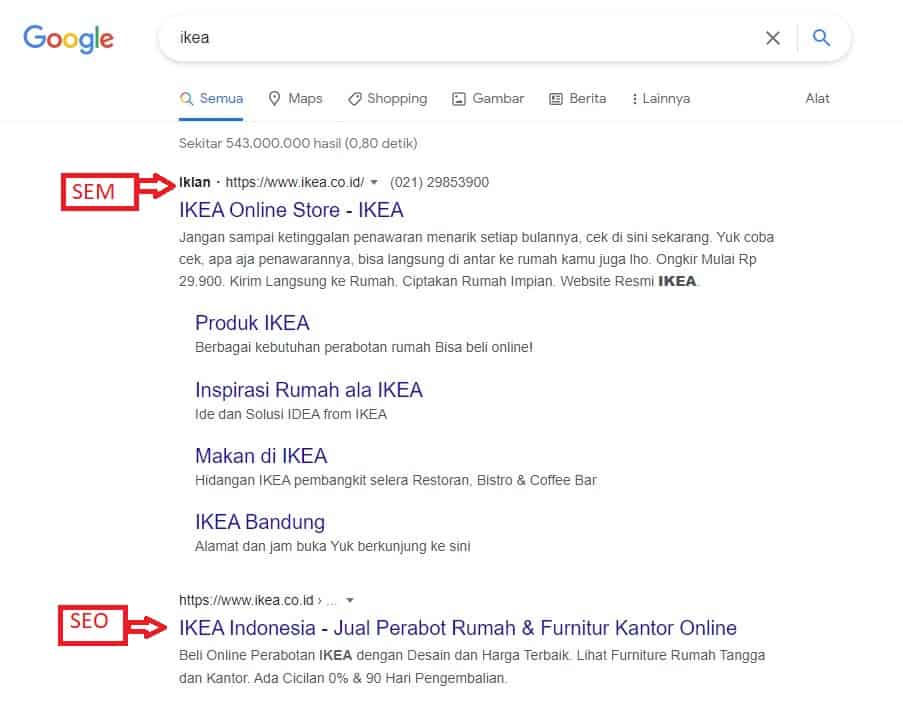This screenshot has width=903, height=710.
Task: Click the Berita news icon
Action: click(x=556, y=98)
